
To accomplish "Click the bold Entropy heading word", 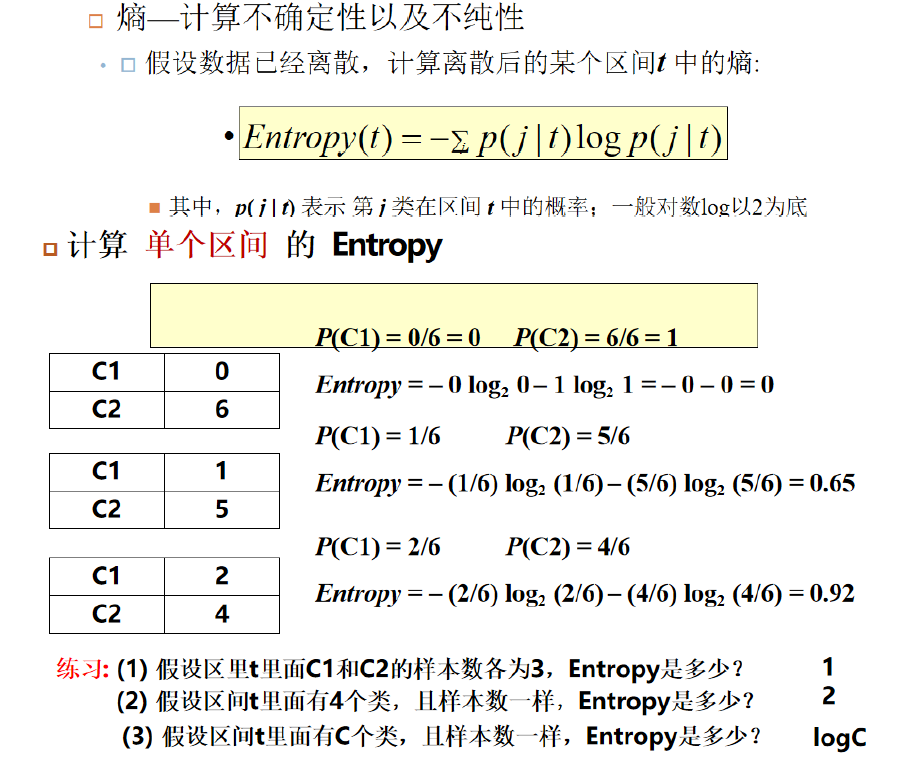I will (386, 245).
